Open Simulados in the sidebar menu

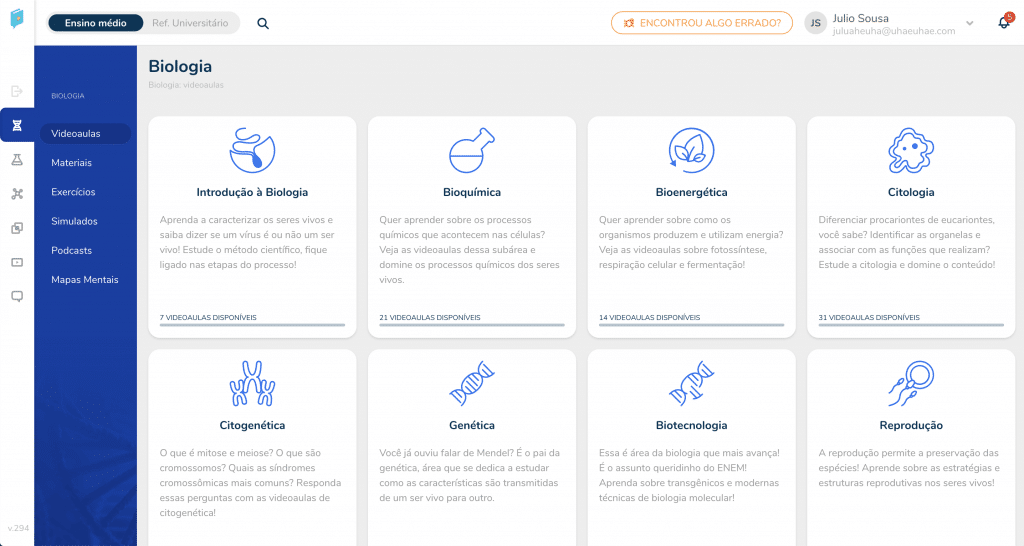click(x=74, y=221)
